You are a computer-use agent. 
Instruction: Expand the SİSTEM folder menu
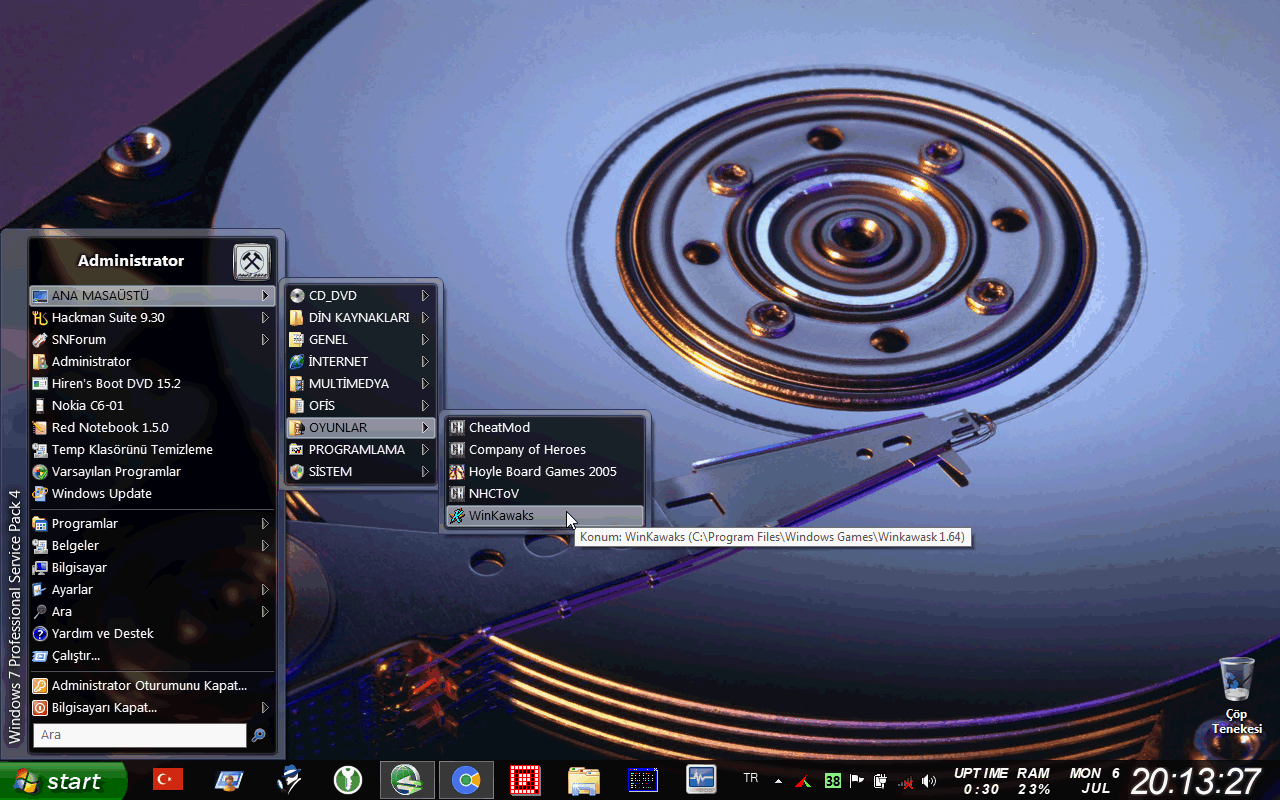360,472
